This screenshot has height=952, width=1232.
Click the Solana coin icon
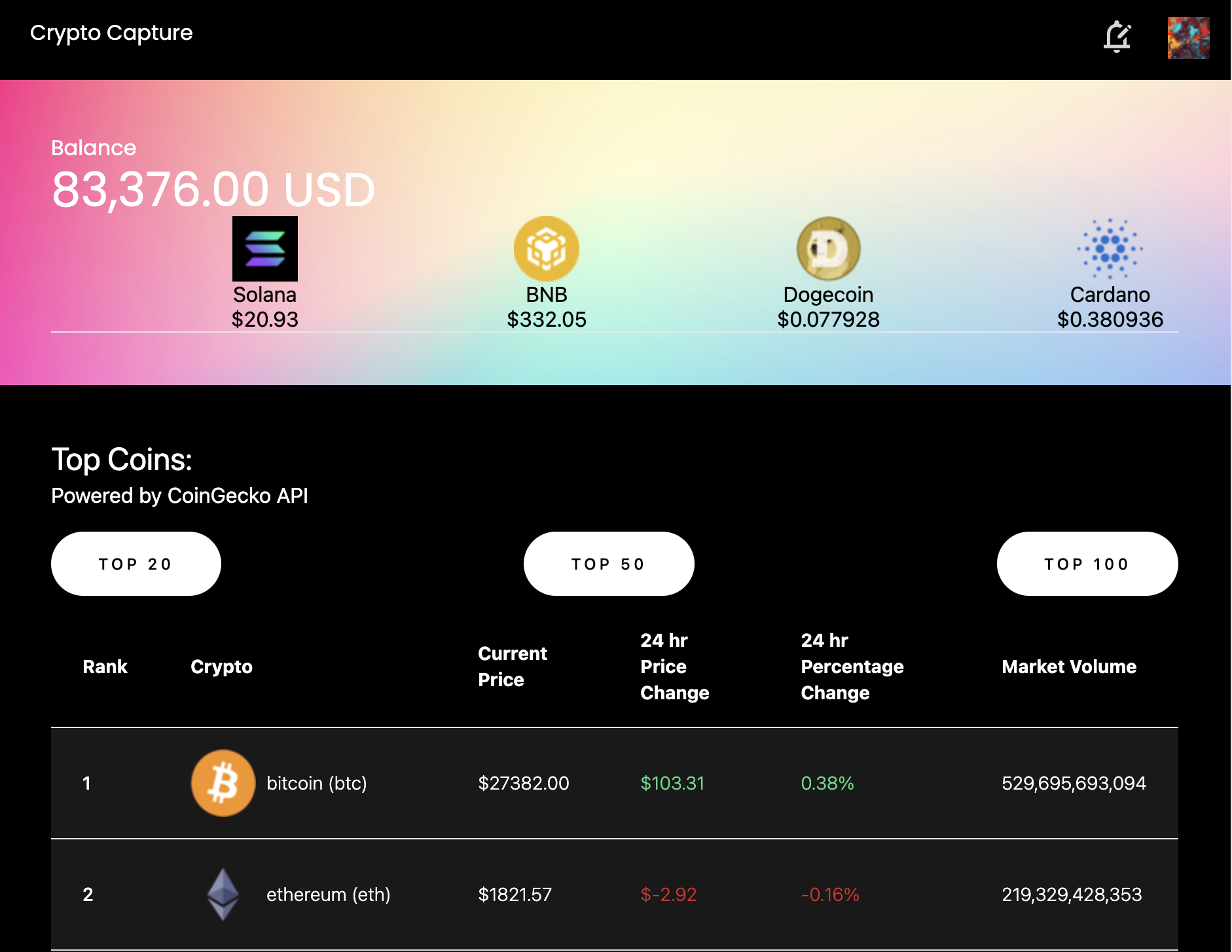(265, 248)
